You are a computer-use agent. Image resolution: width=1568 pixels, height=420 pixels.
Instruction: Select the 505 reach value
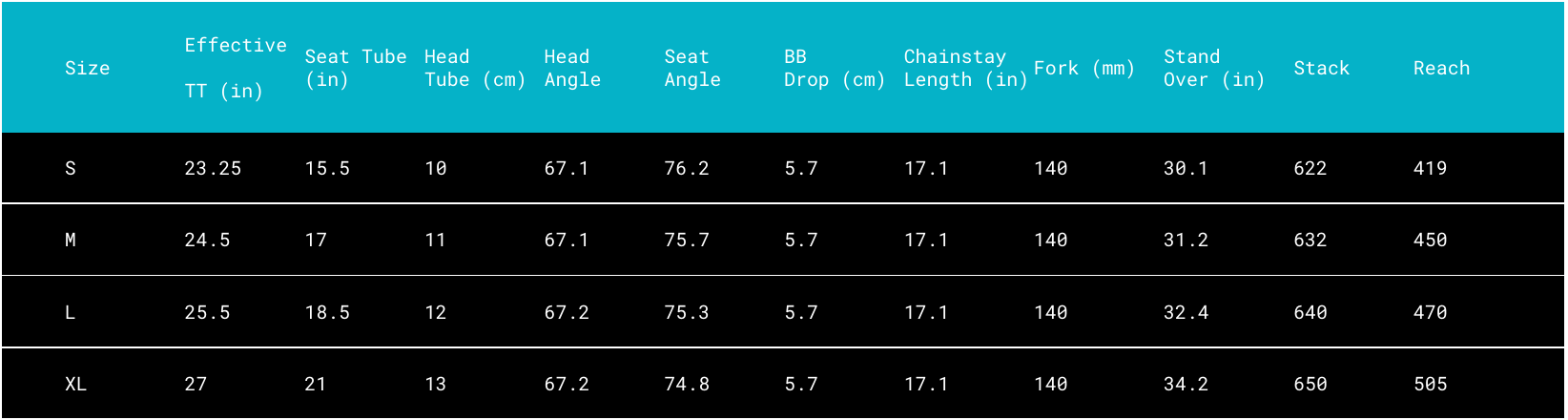tap(1430, 384)
